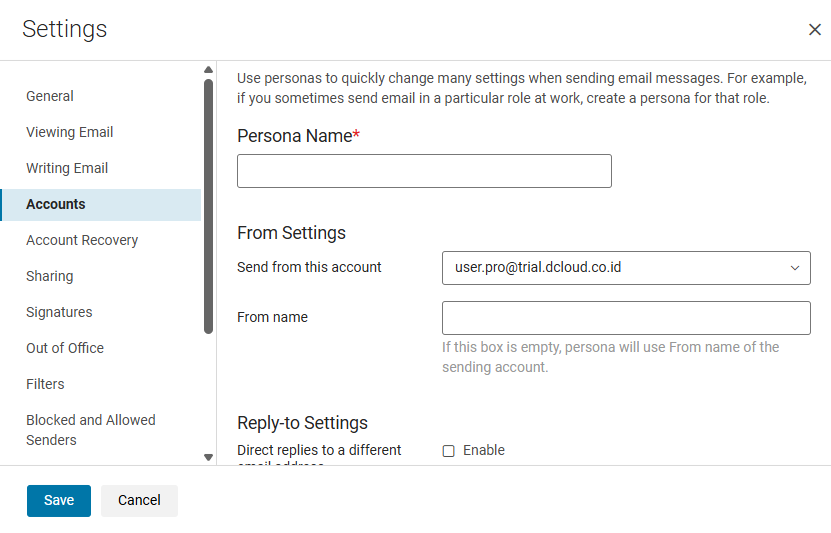Open Out of Office settings

click(65, 348)
